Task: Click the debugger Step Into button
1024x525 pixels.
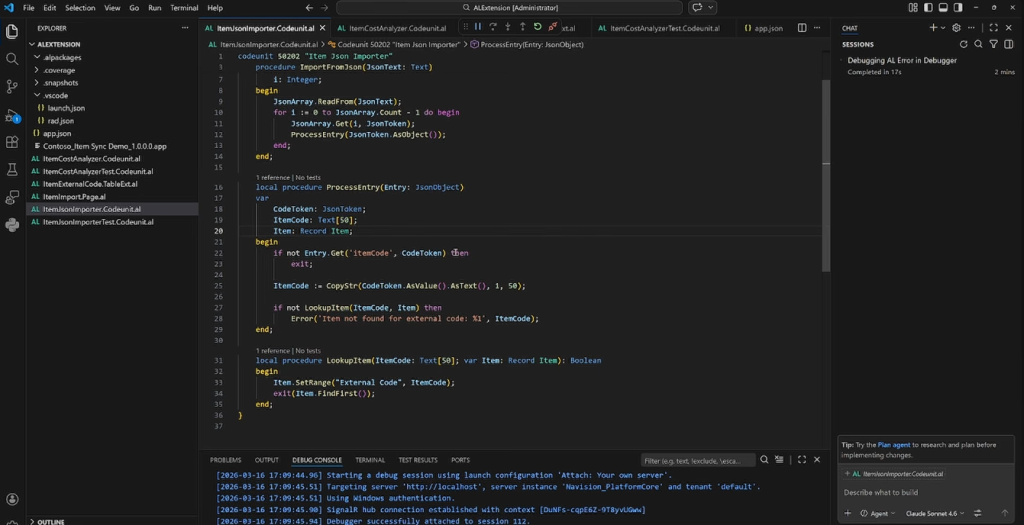Action: [507, 27]
